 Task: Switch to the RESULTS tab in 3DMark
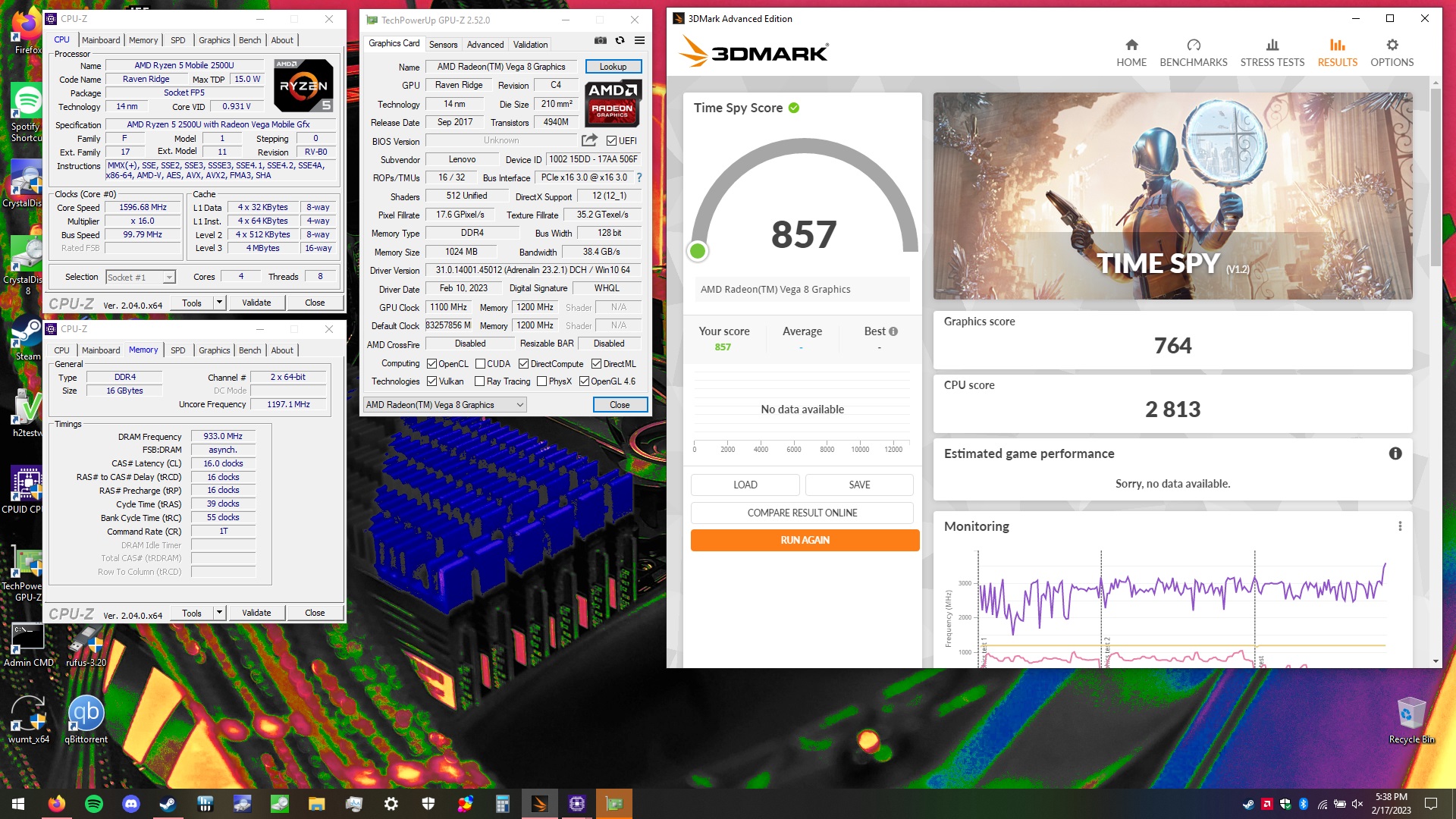pyautogui.click(x=1337, y=53)
